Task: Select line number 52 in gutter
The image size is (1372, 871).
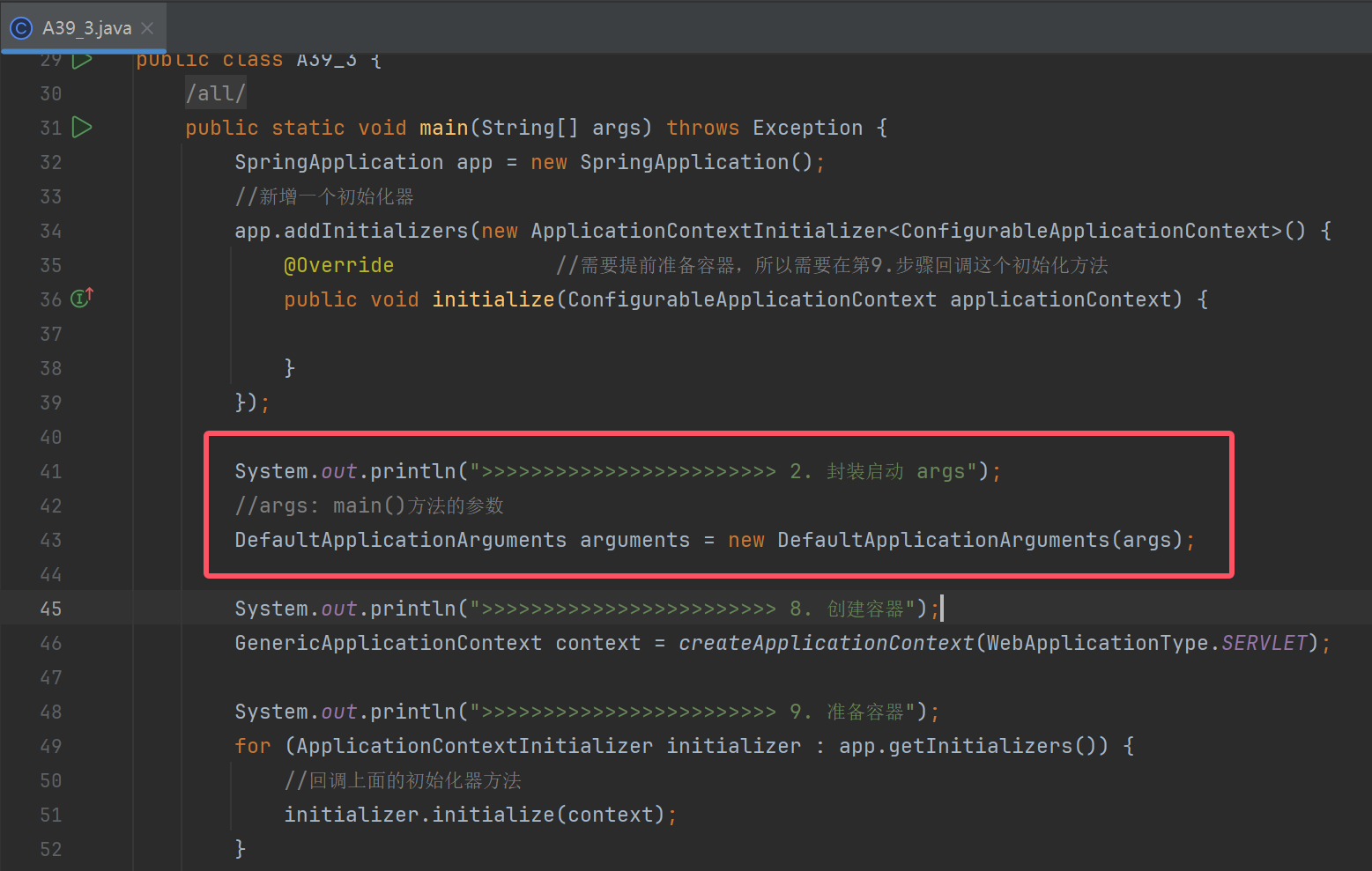Action: pos(51,849)
